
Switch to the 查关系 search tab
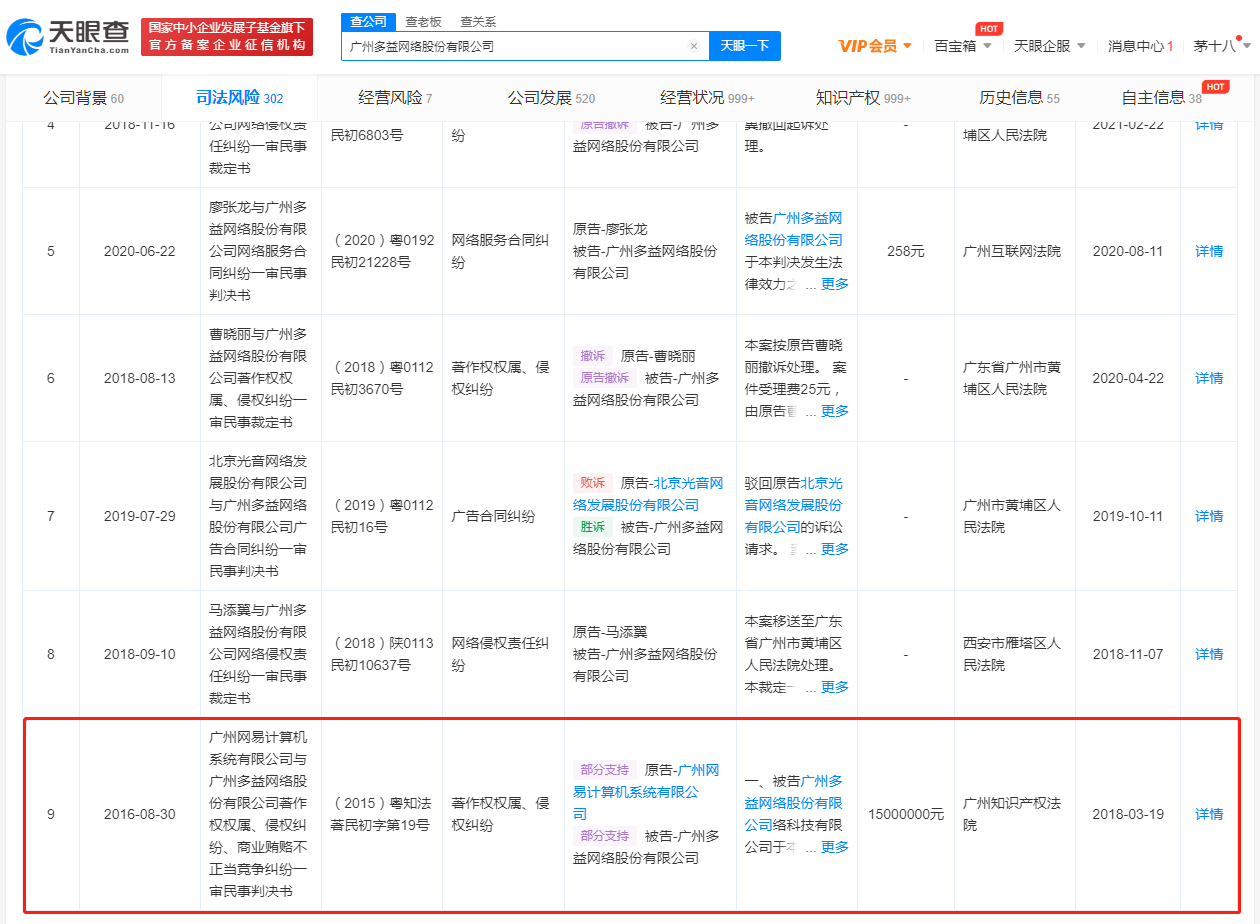coord(478,21)
